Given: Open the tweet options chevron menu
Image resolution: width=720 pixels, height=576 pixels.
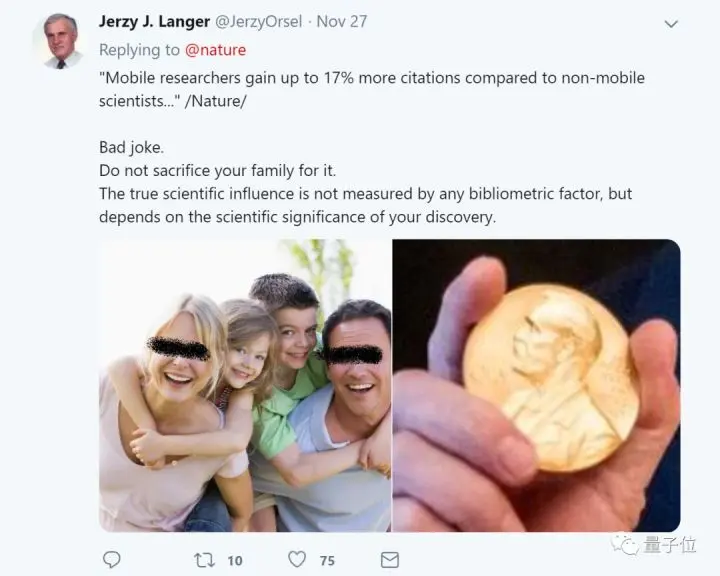Looking at the screenshot, I should tap(671, 23).
